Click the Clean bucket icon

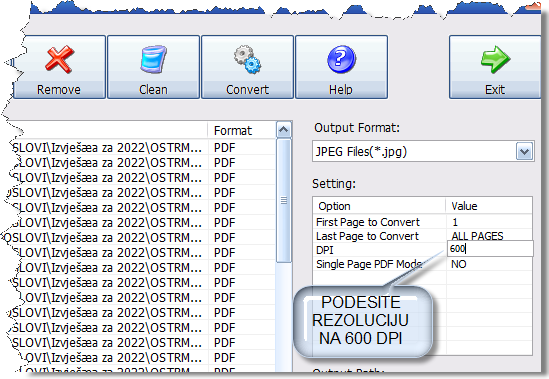tap(153, 59)
